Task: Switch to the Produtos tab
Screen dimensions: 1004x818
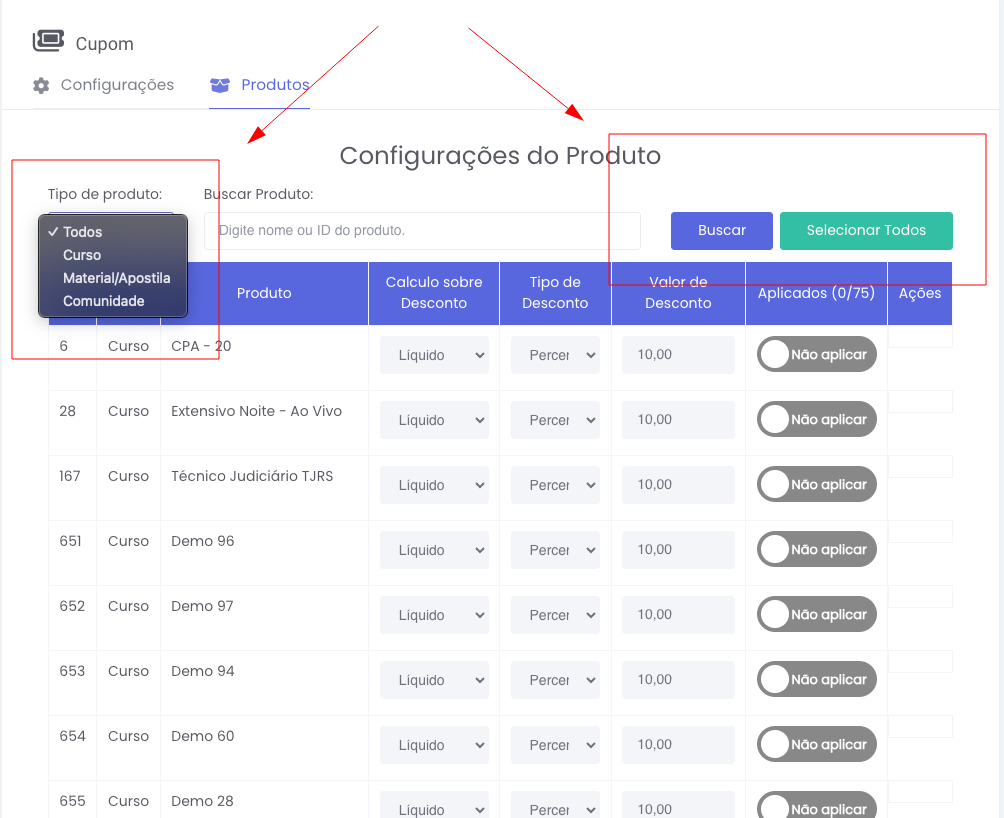Action: [274, 85]
